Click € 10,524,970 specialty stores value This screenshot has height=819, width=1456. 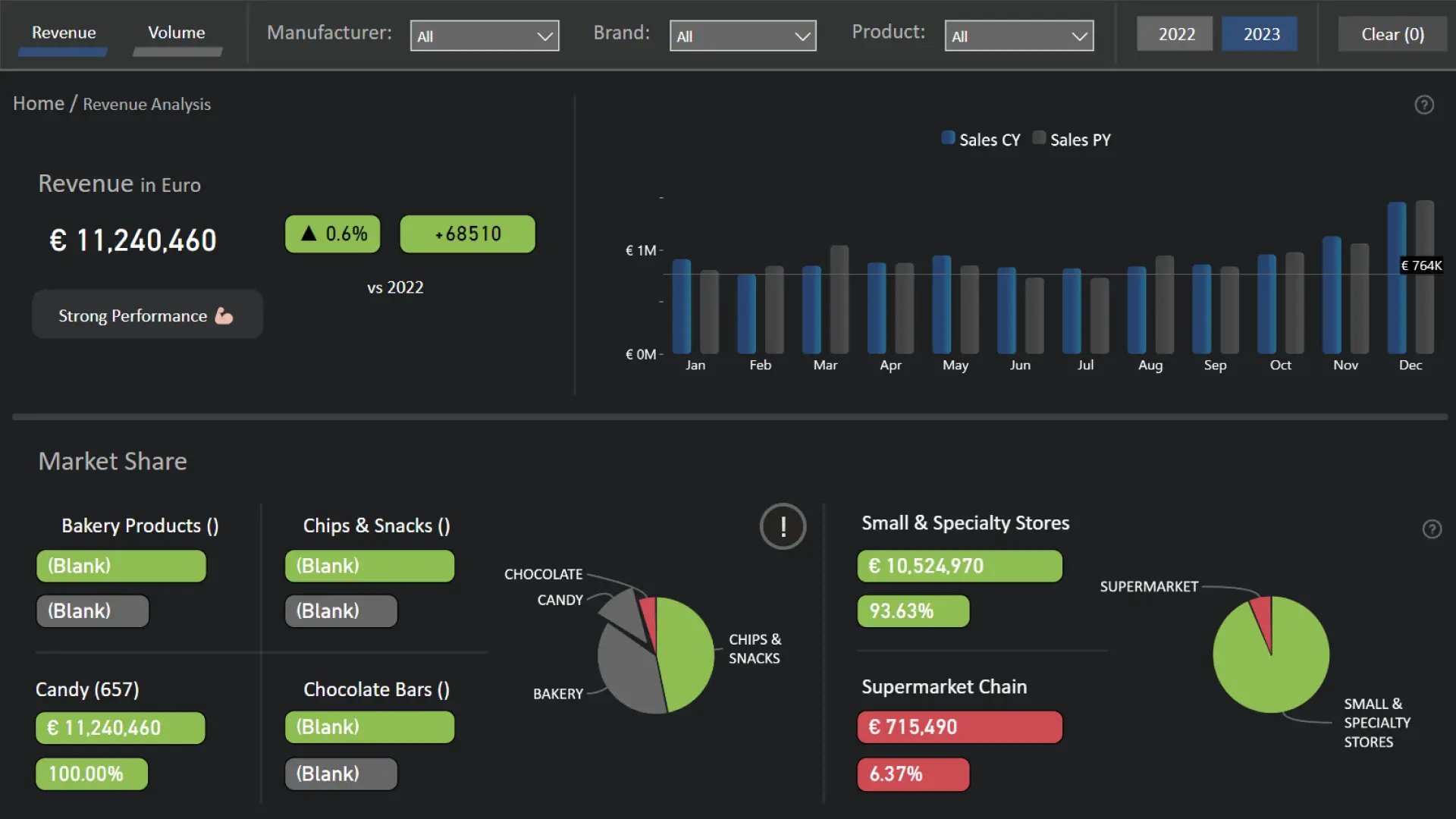pyautogui.click(x=960, y=566)
